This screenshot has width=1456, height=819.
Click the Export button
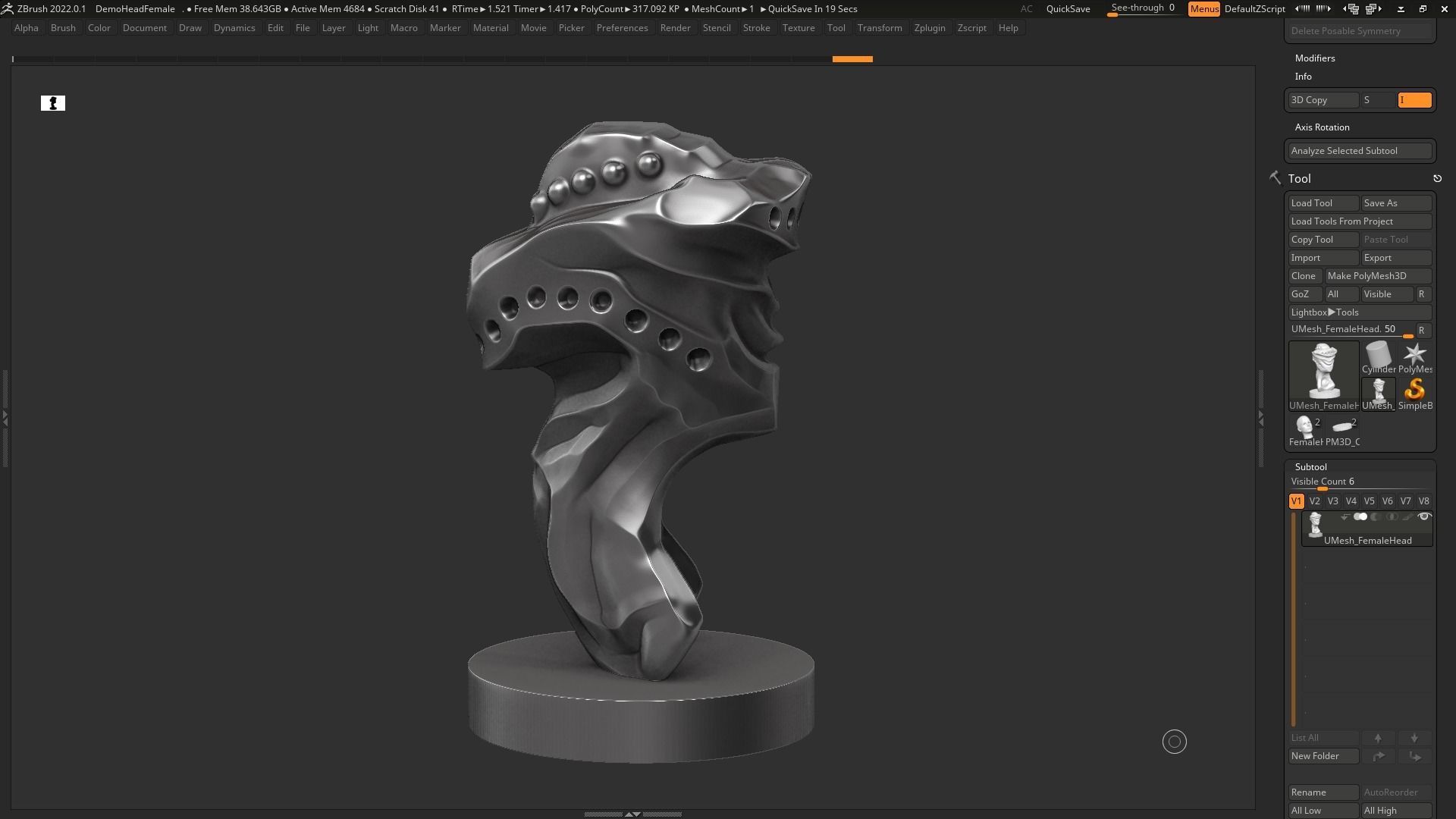click(x=1396, y=258)
